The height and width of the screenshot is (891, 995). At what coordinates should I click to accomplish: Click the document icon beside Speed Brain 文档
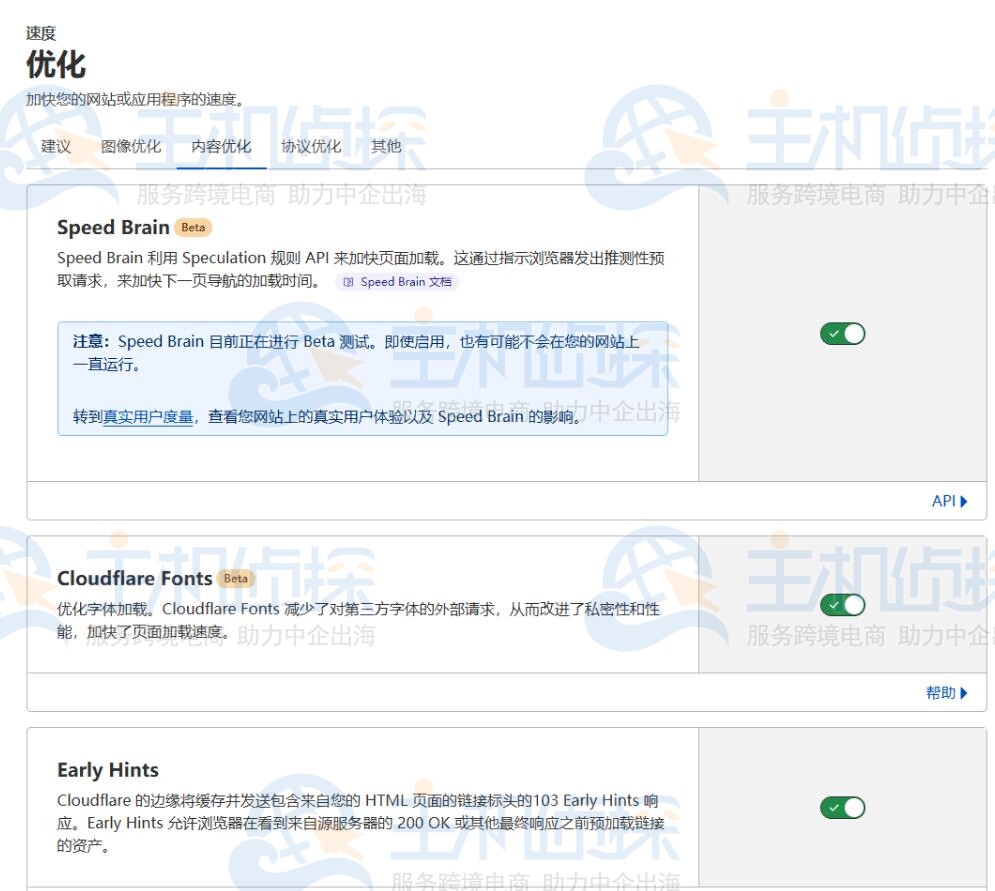click(348, 282)
